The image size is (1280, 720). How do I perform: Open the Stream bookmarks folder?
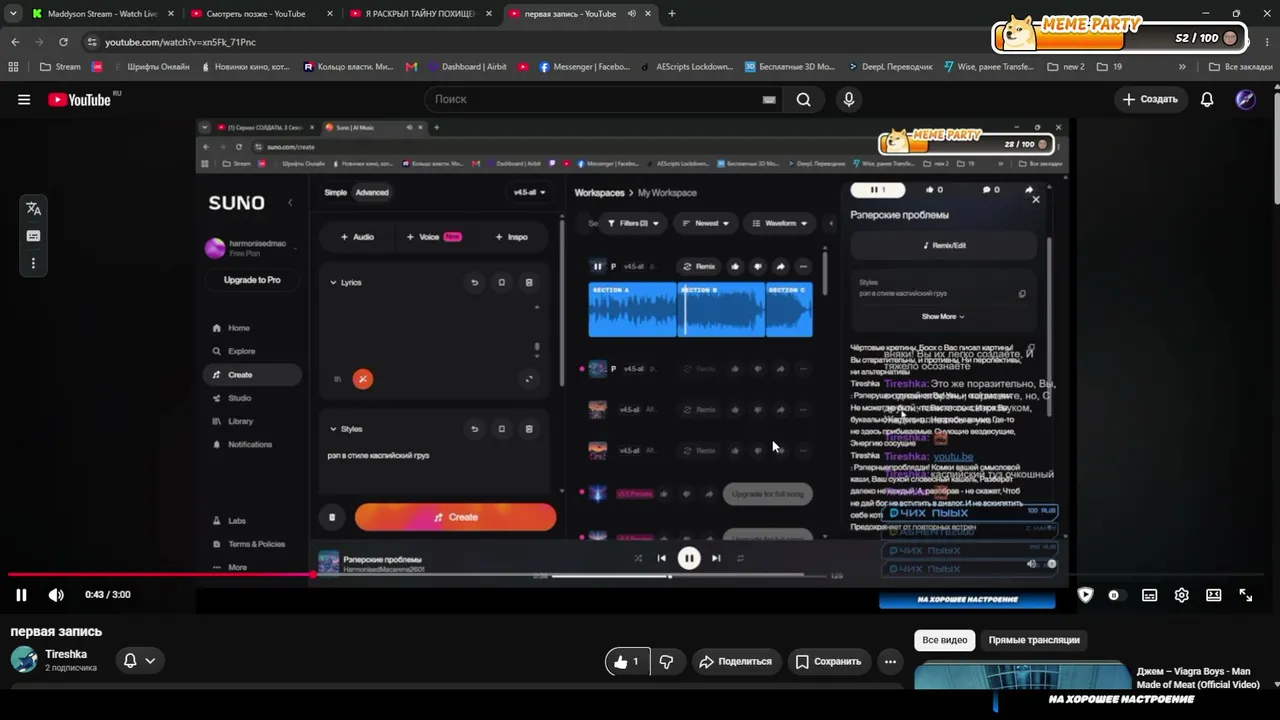pos(61,67)
